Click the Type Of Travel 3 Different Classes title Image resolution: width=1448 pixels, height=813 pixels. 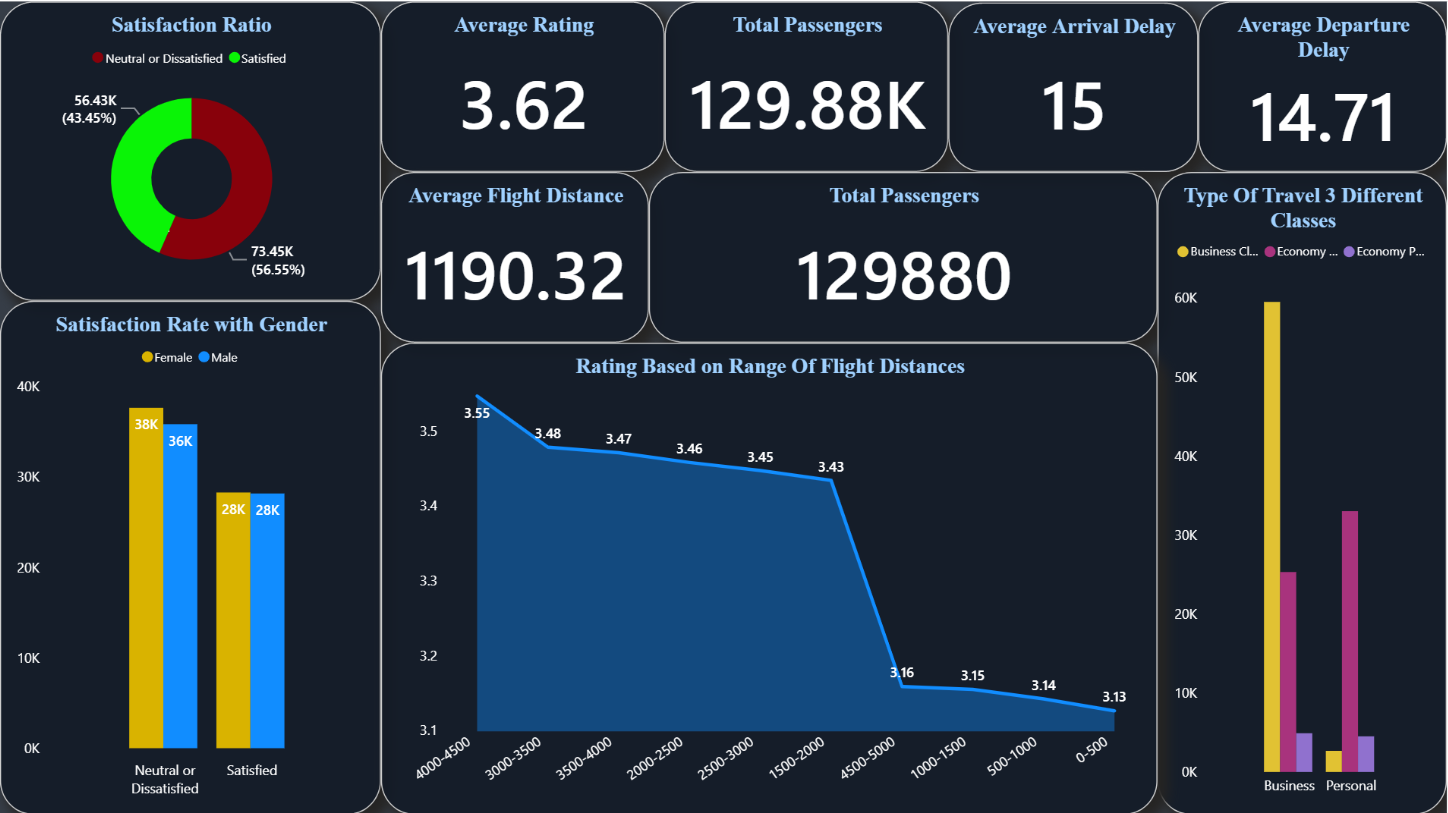pos(1303,208)
